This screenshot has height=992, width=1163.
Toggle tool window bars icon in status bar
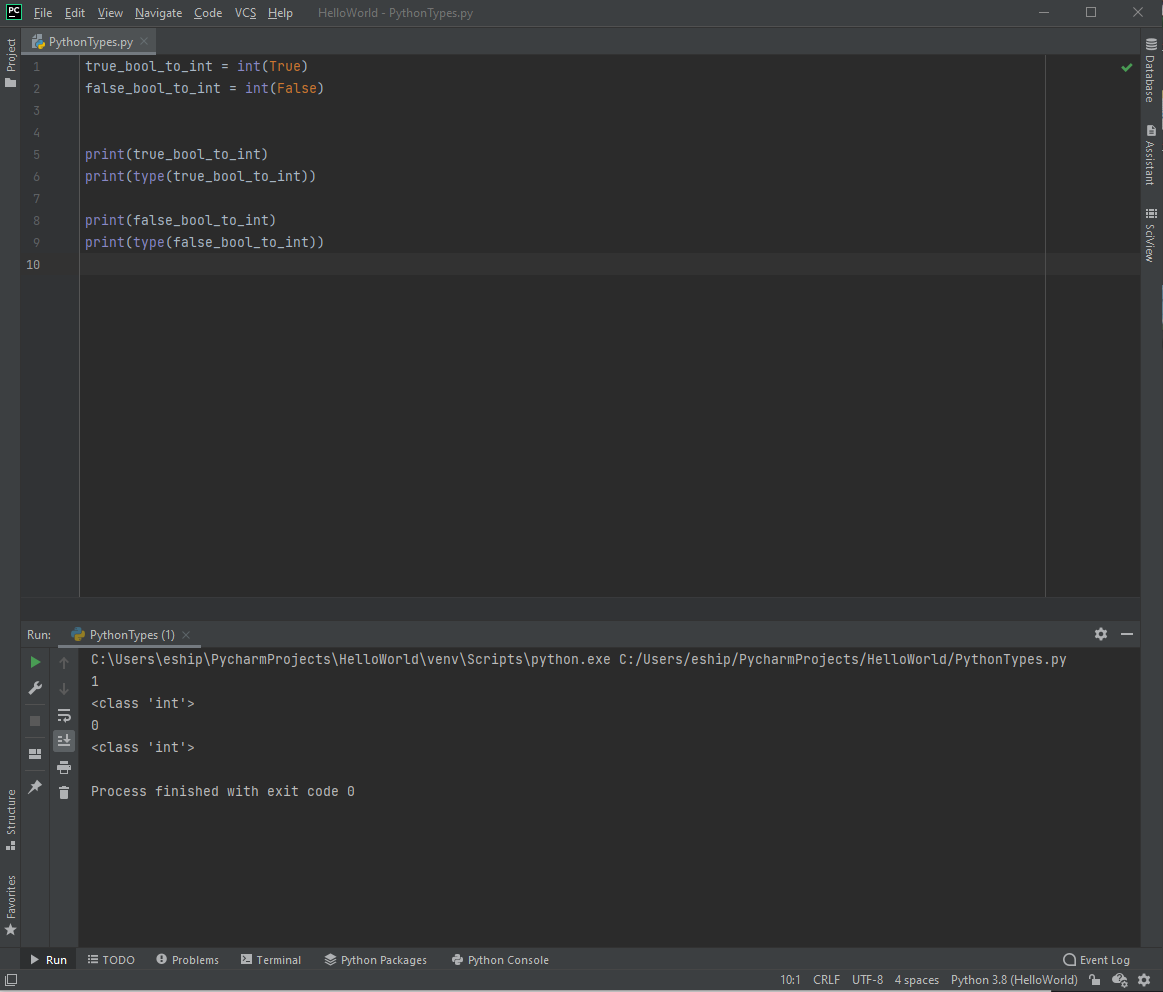11,980
